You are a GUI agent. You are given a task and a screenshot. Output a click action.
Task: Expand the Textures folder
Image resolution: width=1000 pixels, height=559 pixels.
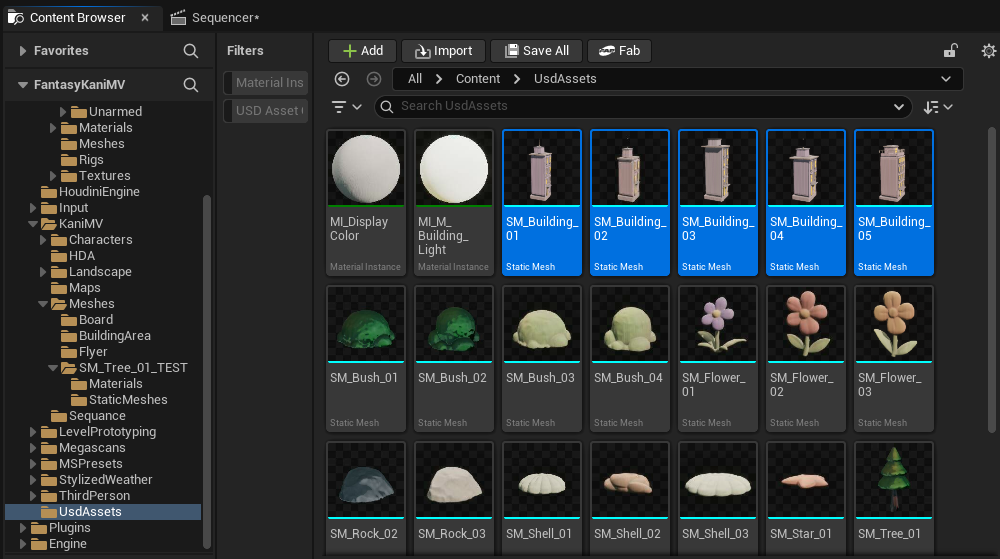coord(53,176)
